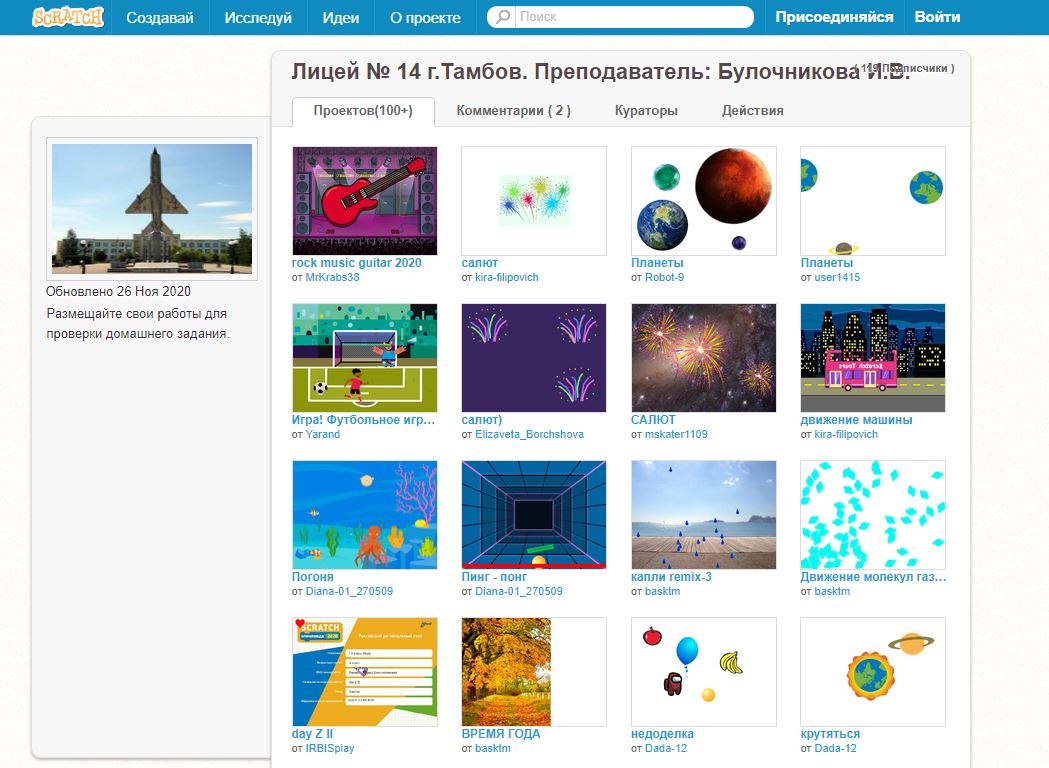1049x768 pixels.
Task: Click the Войти sign-in link
Action: coord(937,17)
